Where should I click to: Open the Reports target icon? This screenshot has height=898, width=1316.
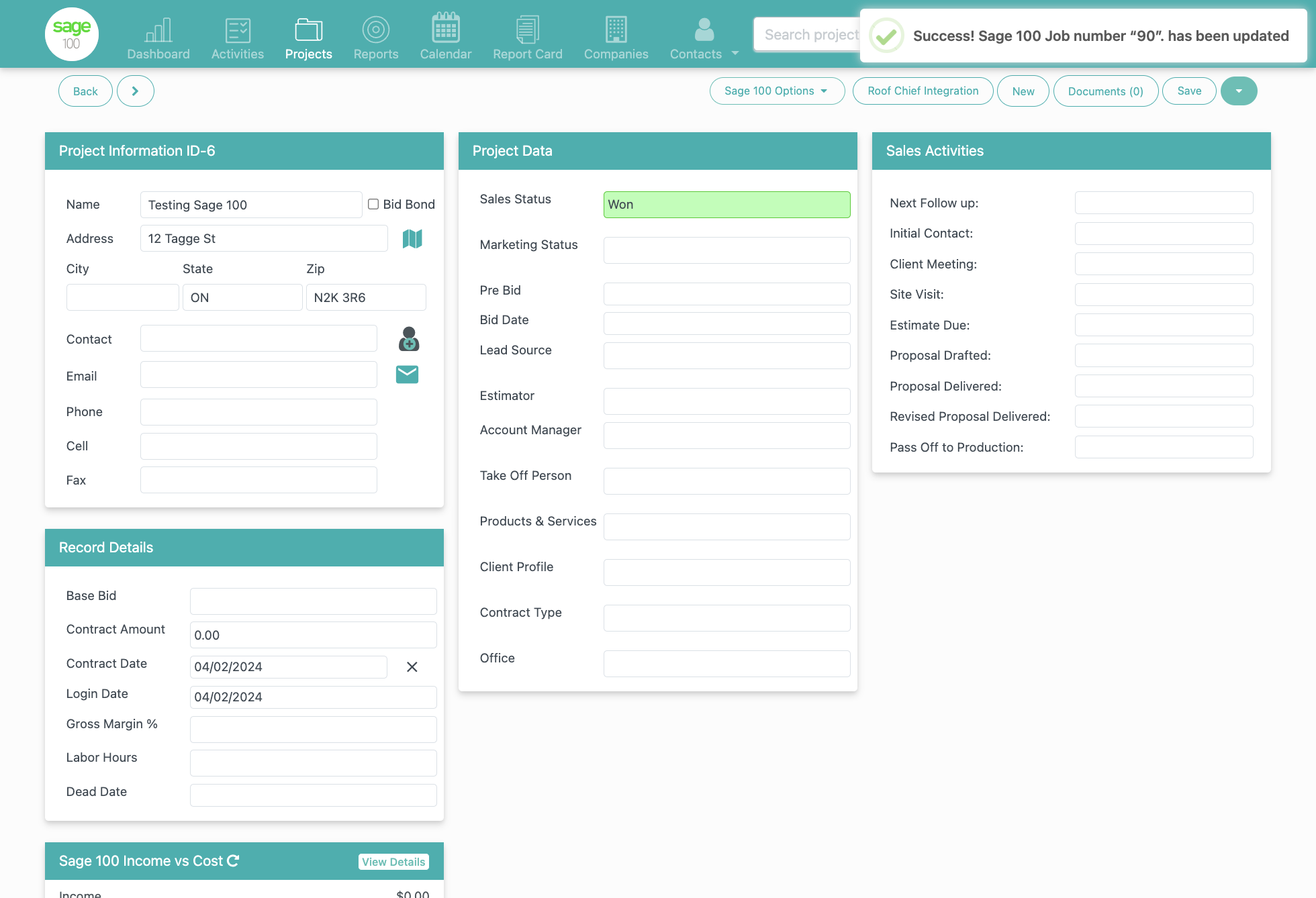(376, 30)
